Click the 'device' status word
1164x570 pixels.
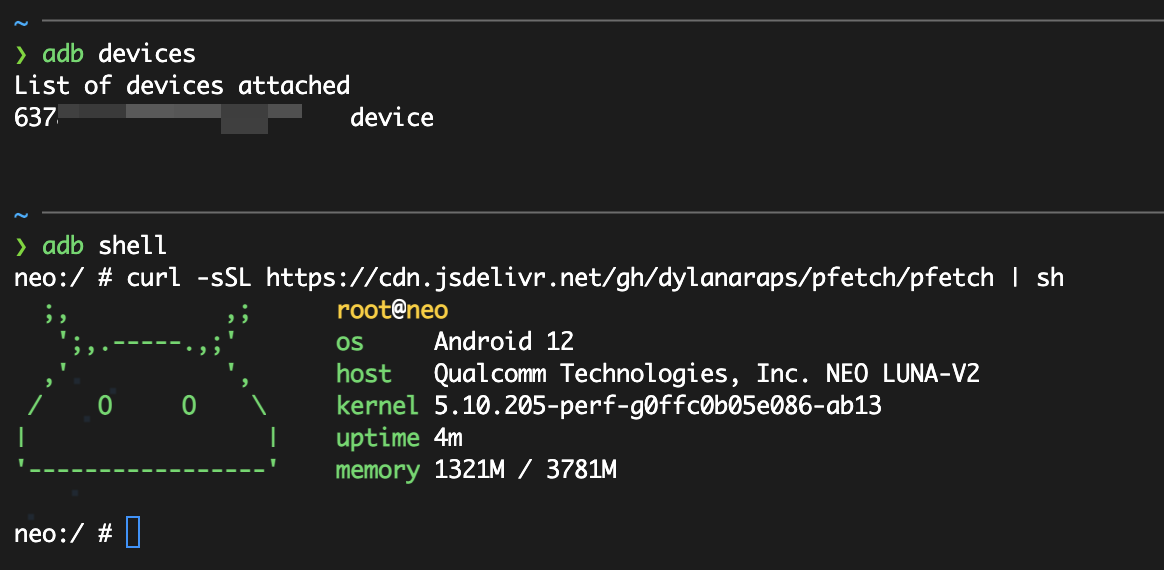point(392,118)
